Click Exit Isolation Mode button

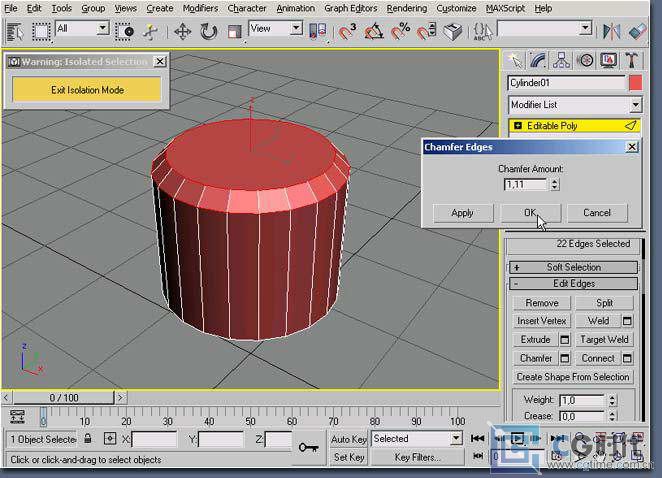(87, 90)
